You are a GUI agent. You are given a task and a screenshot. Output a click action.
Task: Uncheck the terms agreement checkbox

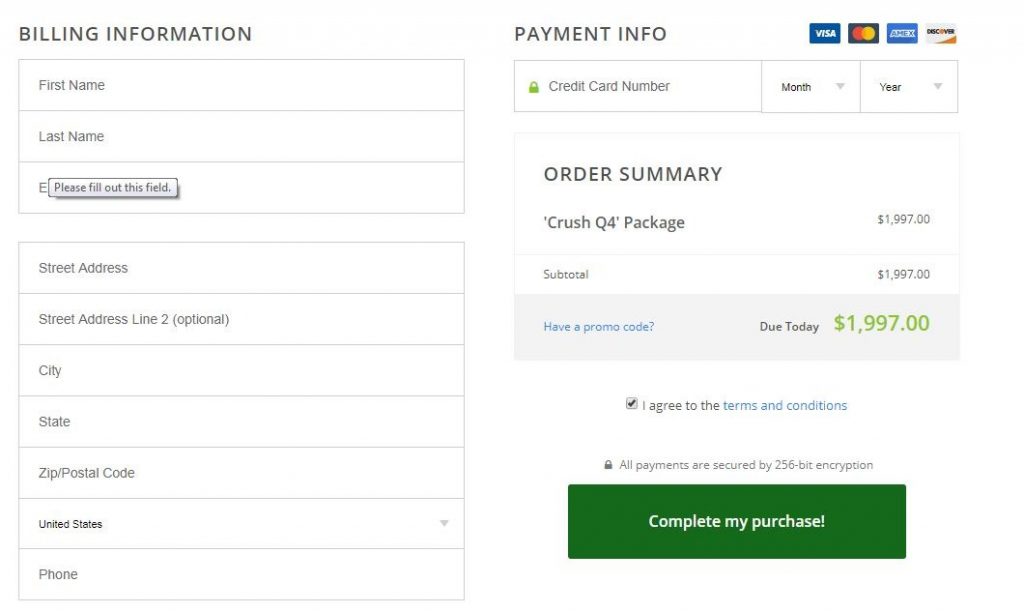632,404
